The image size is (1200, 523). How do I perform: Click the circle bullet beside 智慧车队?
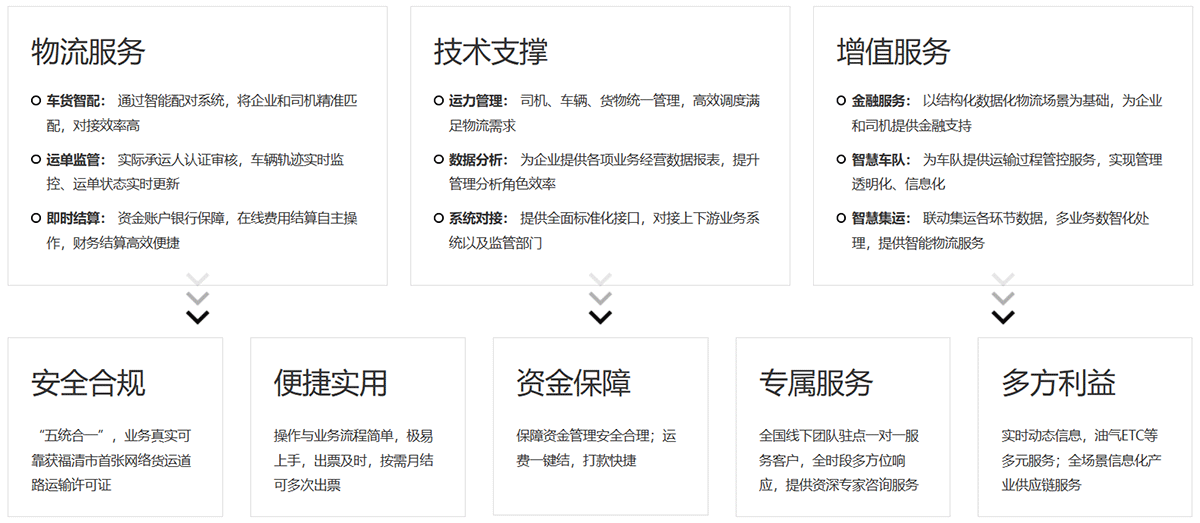(x=842, y=159)
